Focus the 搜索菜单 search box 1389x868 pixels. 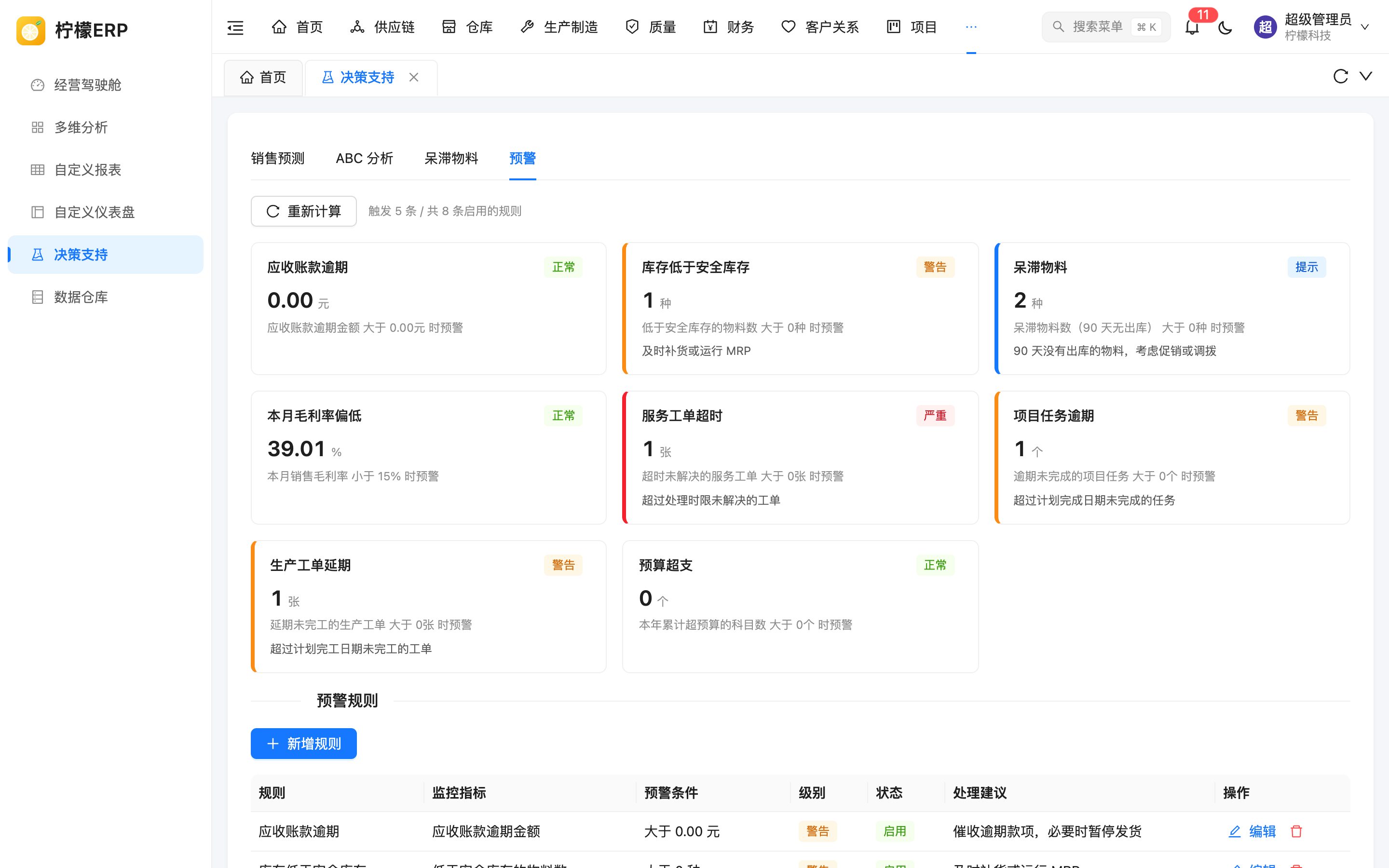[1105, 27]
